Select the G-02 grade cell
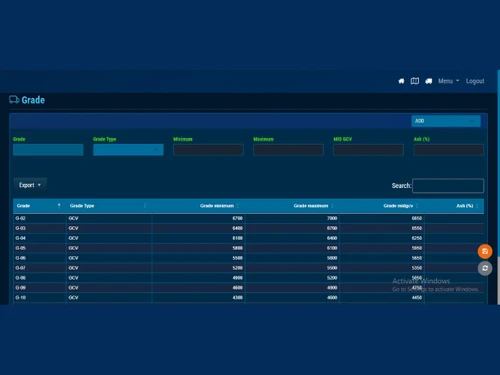Viewport: 500px width, 375px height. coord(39,218)
